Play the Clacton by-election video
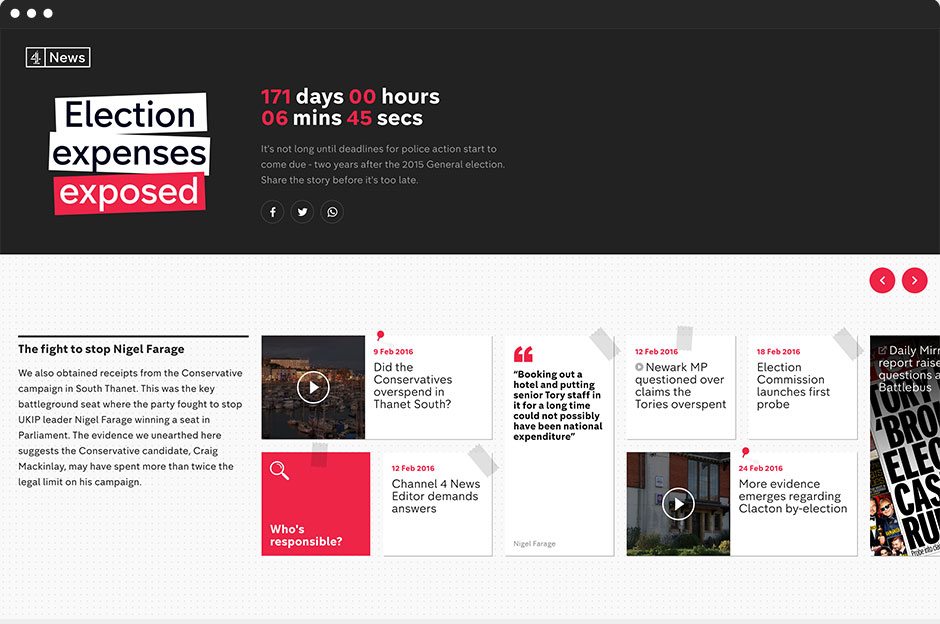The height and width of the screenshot is (624, 940). (678, 504)
